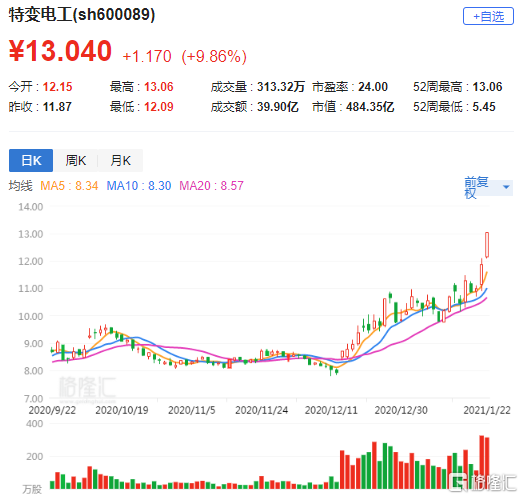Click the 2020/12/11 date axis label
This screenshot has width=523, height=499.
331,410
